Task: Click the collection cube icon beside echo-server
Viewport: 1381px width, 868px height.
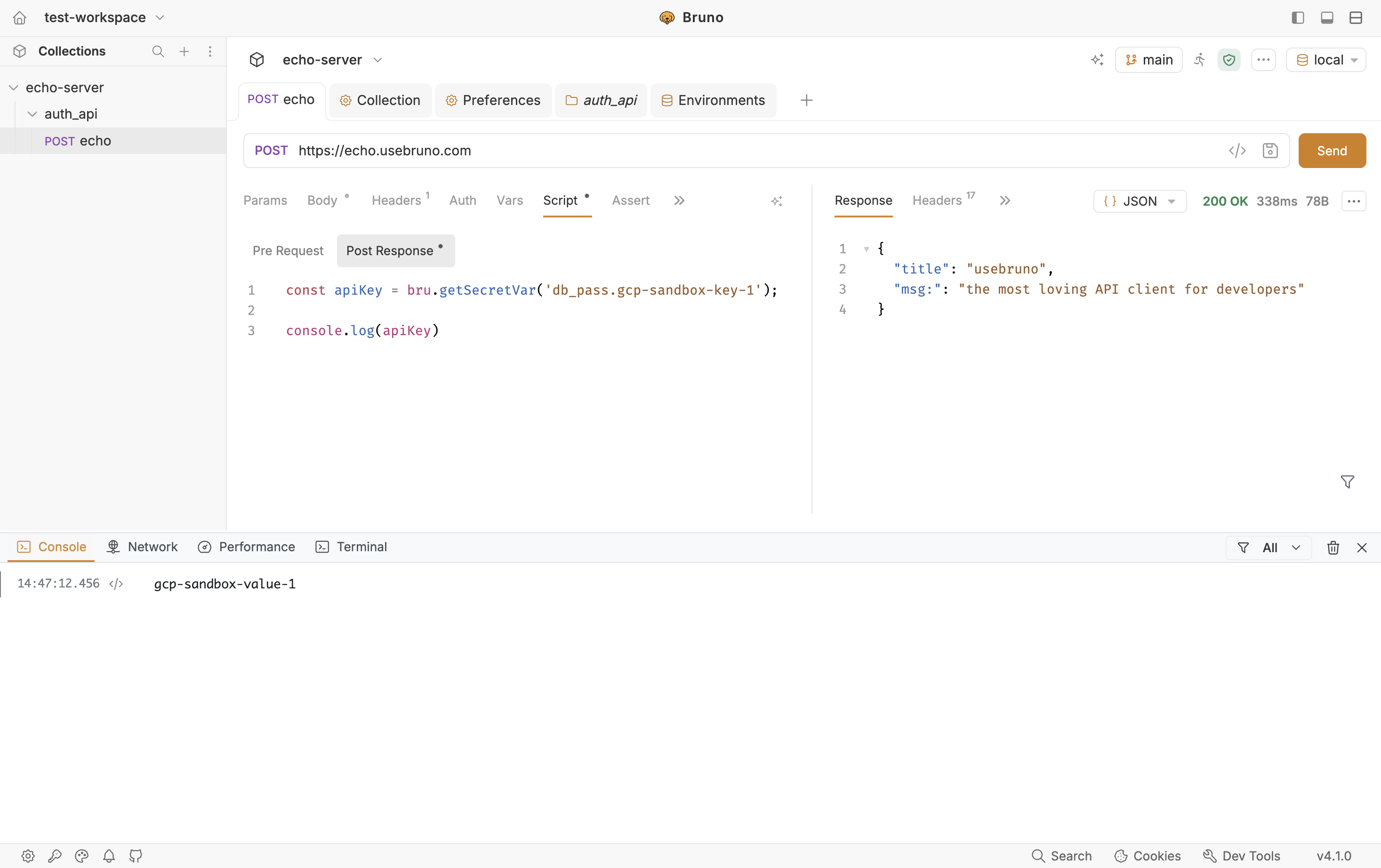Action: [257, 60]
